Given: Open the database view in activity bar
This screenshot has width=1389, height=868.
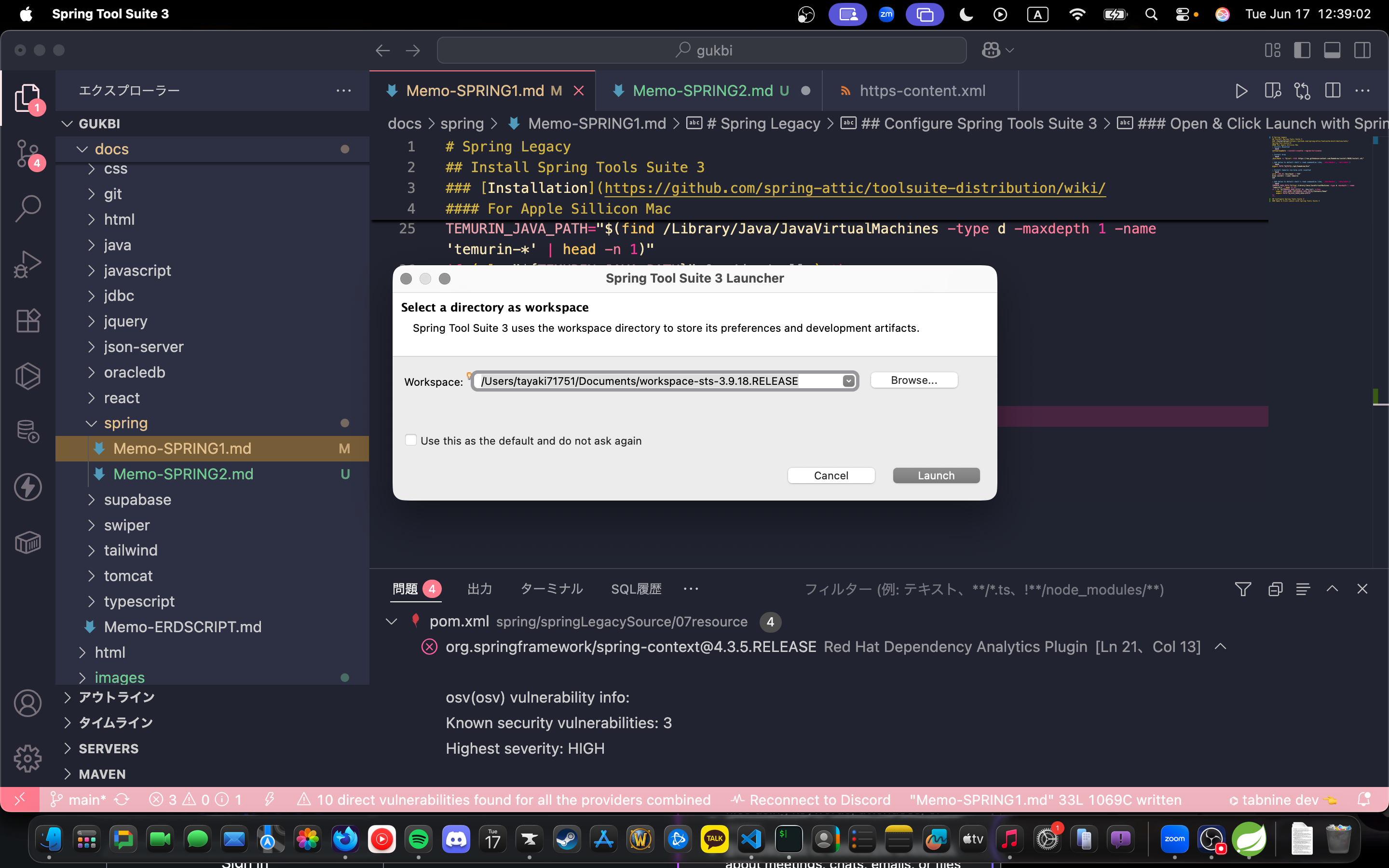Looking at the screenshot, I should 27,432.
